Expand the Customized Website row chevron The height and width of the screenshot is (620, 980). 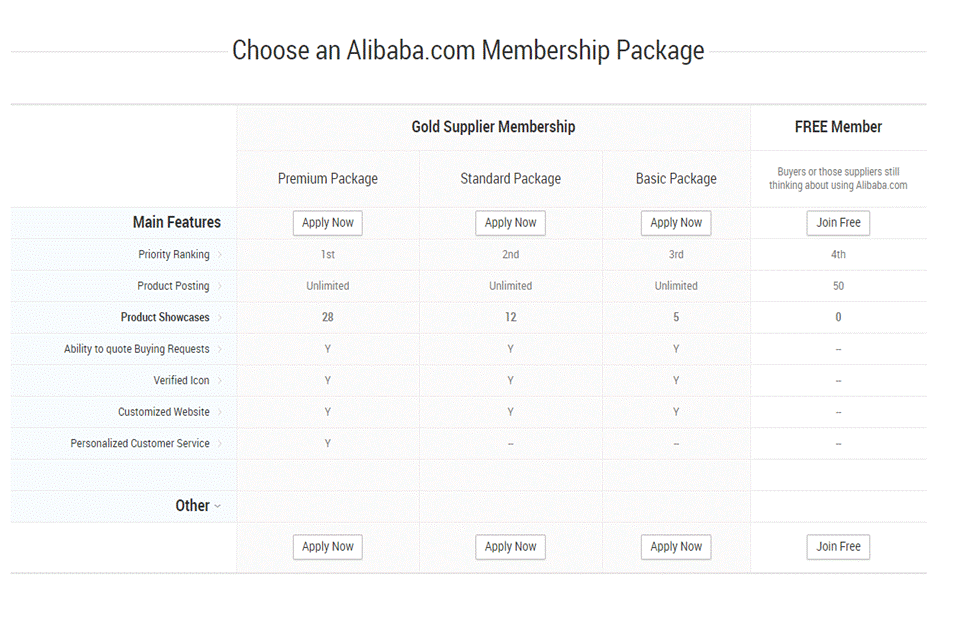click(220, 412)
